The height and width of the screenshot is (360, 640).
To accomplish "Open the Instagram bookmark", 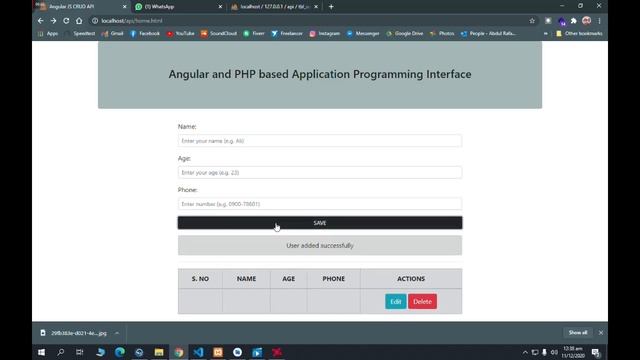I will (324, 33).
